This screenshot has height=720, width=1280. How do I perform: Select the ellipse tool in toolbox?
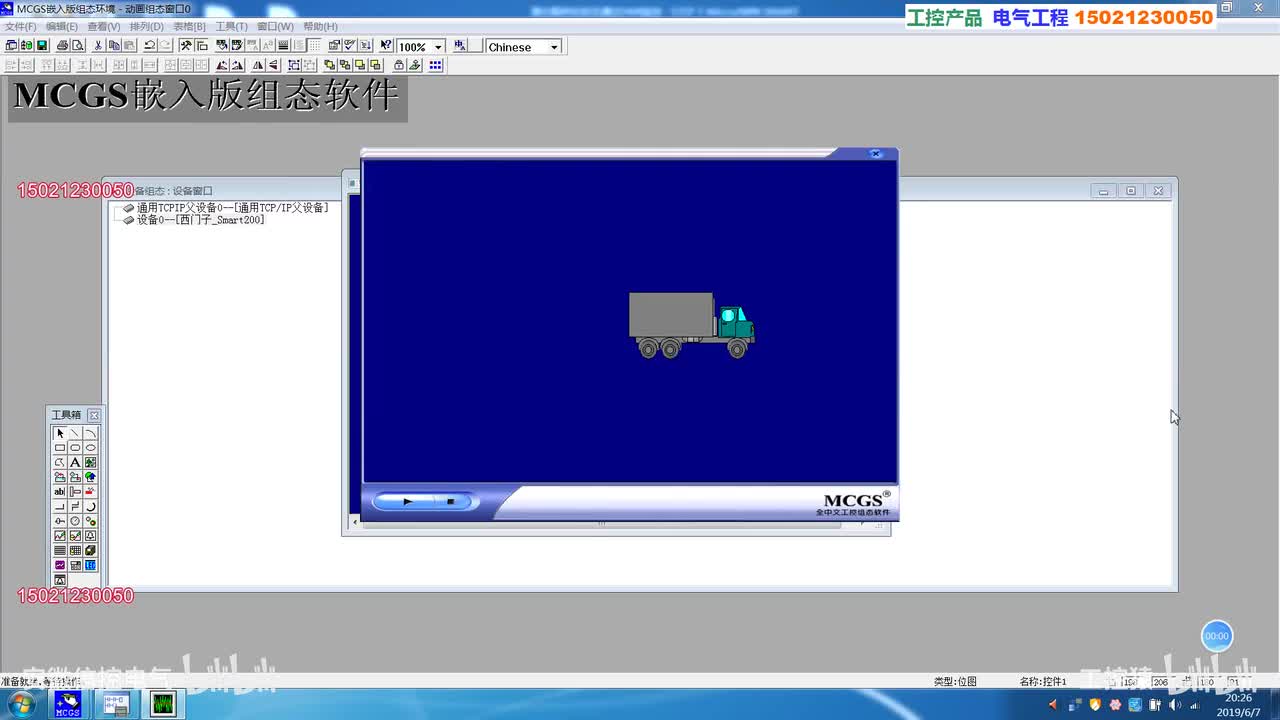[x=90, y=448]
